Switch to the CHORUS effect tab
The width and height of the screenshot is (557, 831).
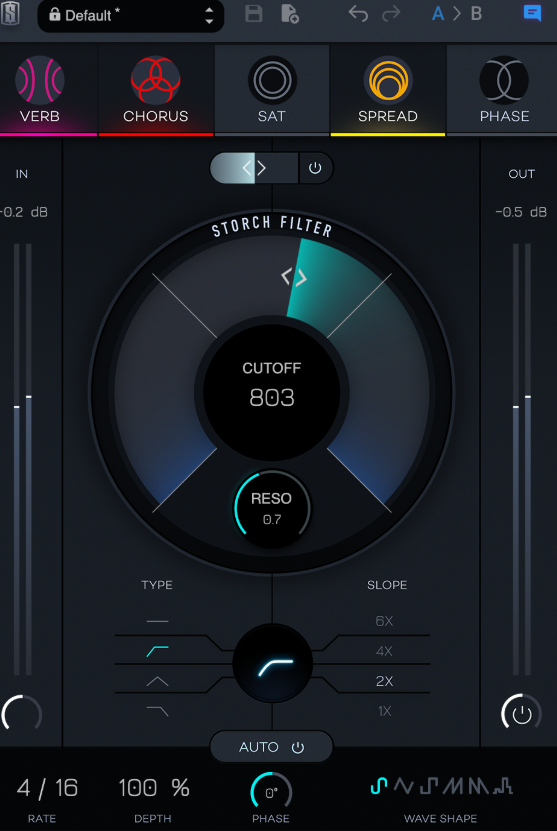[156, 90]
